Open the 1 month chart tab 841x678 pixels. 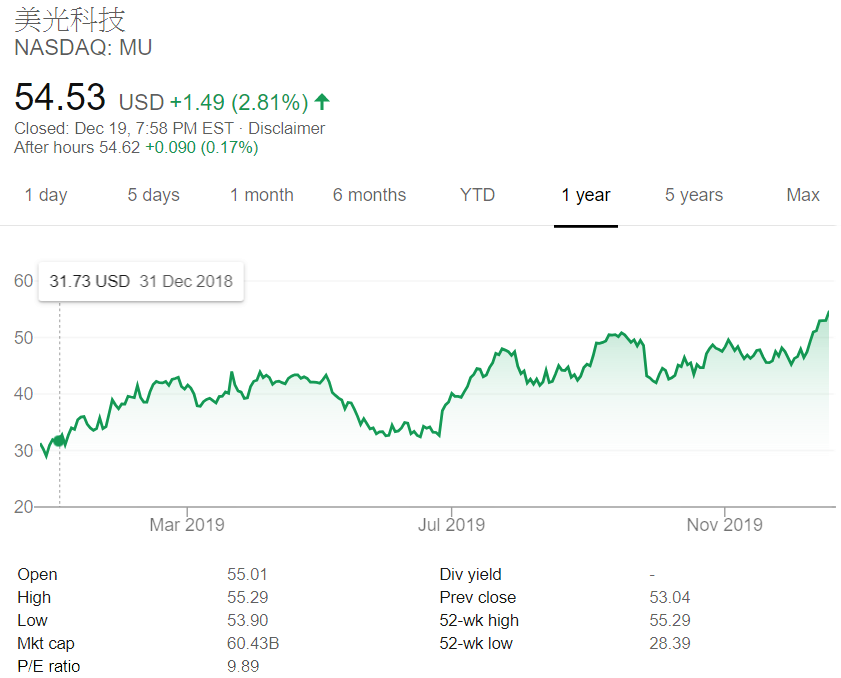pos(262,195)
